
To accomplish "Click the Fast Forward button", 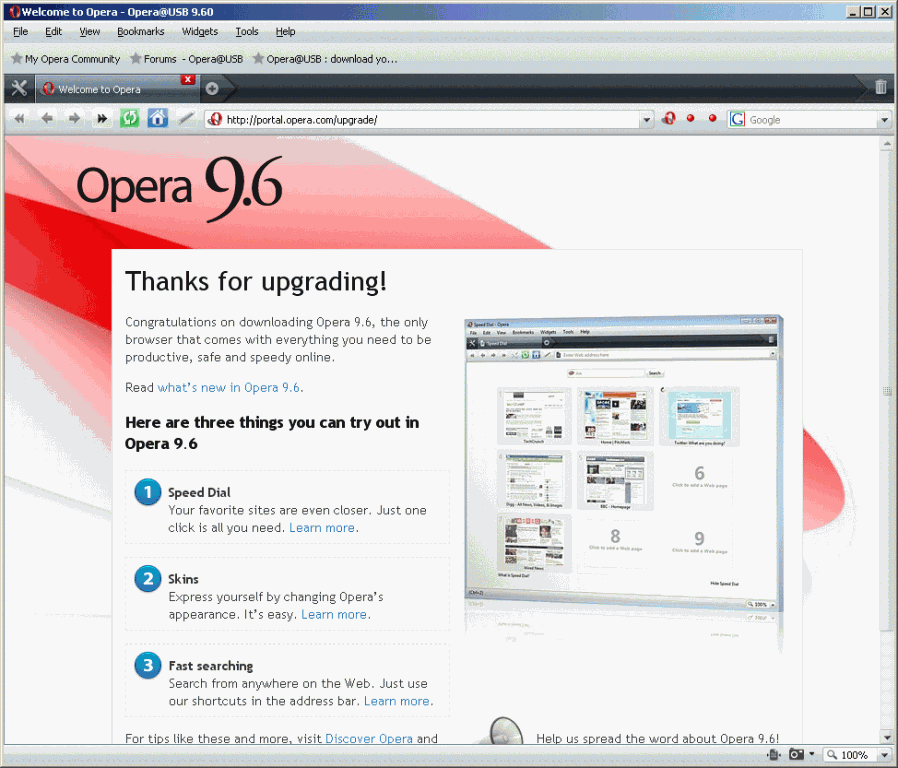I will click(x=102, y=119).
